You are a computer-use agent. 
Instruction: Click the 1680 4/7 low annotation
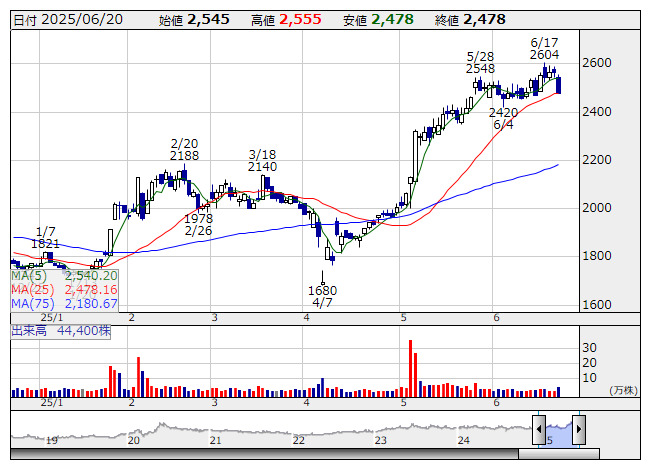[x=322, y=297]
